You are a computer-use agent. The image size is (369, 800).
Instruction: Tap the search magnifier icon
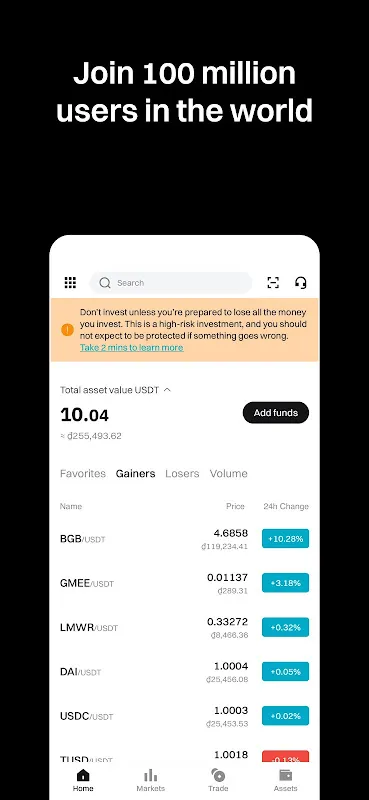coord(105,283)
